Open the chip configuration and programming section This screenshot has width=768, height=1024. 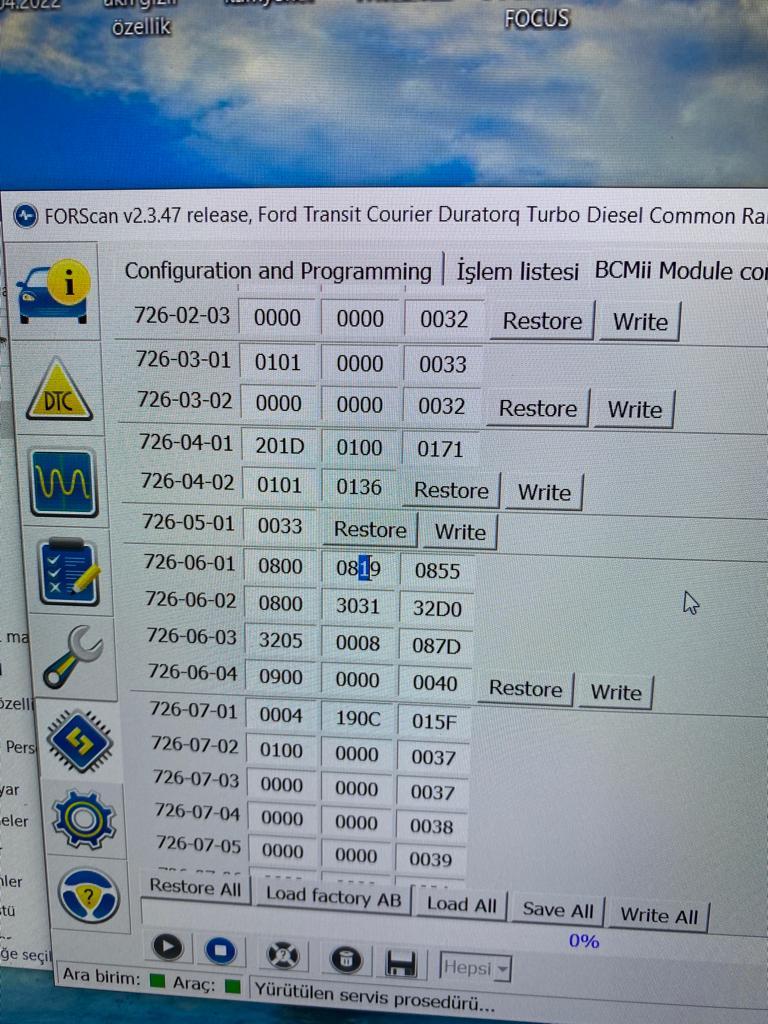[79, 741]
